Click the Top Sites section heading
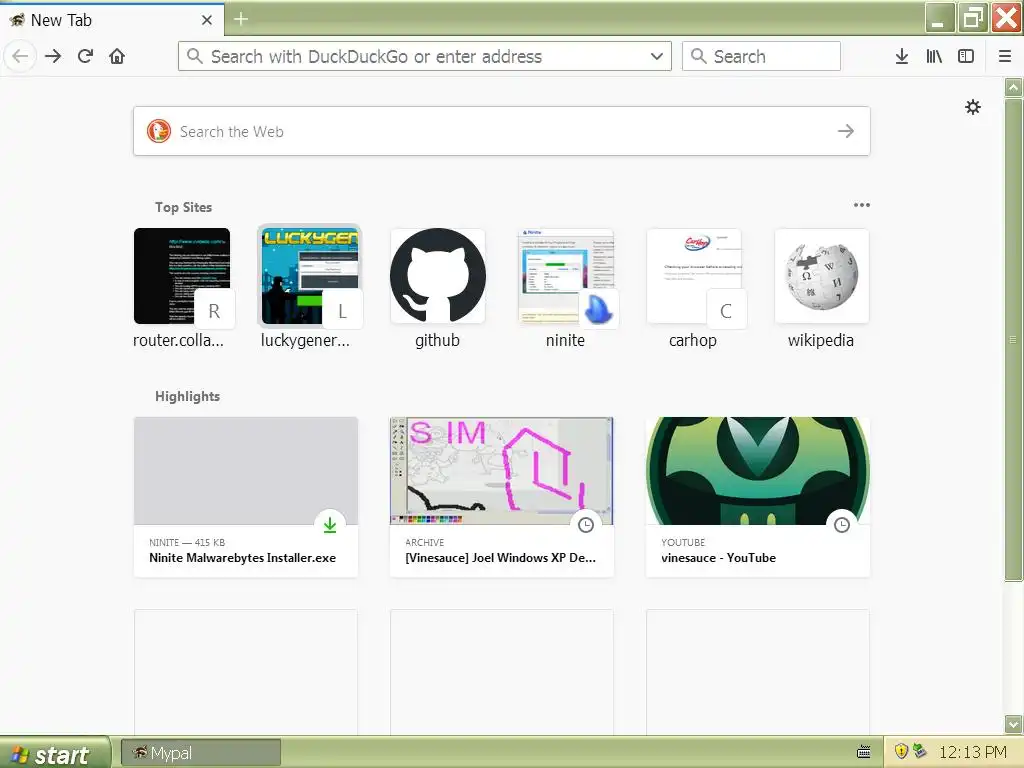This screenshot has height=768, width=1024. [184, 207]
